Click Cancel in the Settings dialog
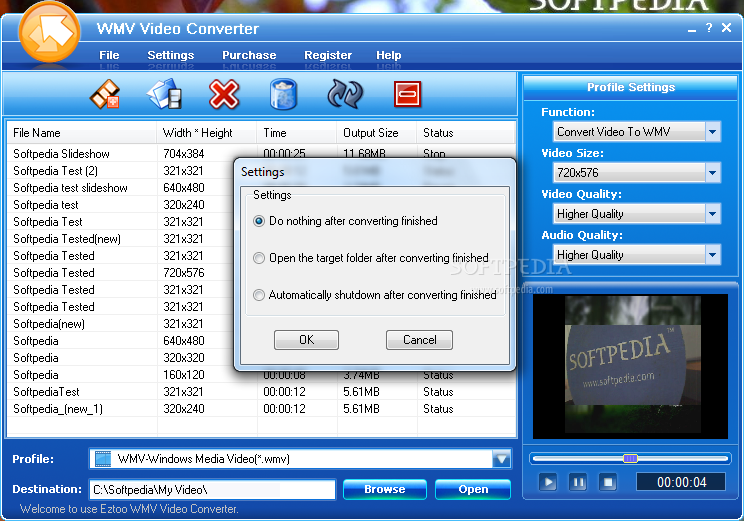The image size is (744, 521). (419, 340)
